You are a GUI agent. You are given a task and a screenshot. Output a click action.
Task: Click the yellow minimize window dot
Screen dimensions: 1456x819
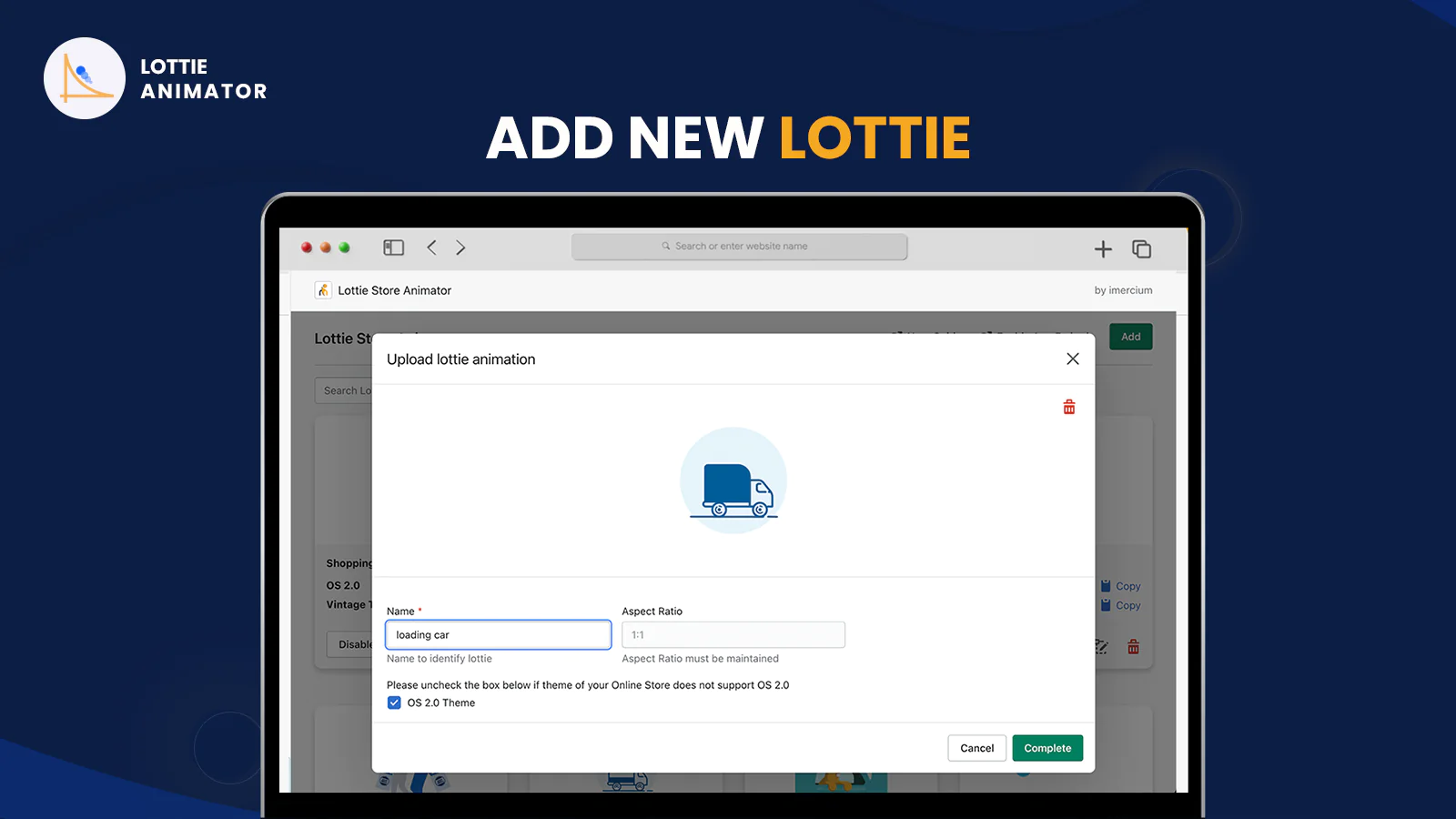pos(326,248)
